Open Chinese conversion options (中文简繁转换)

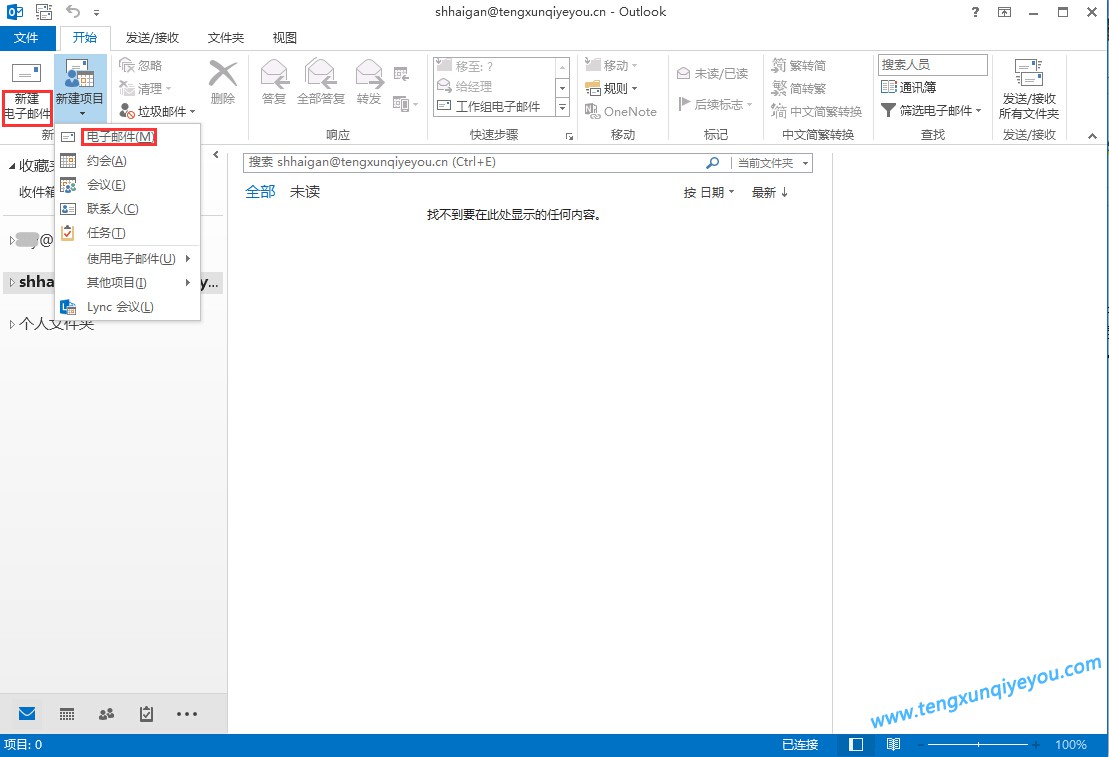816,111
